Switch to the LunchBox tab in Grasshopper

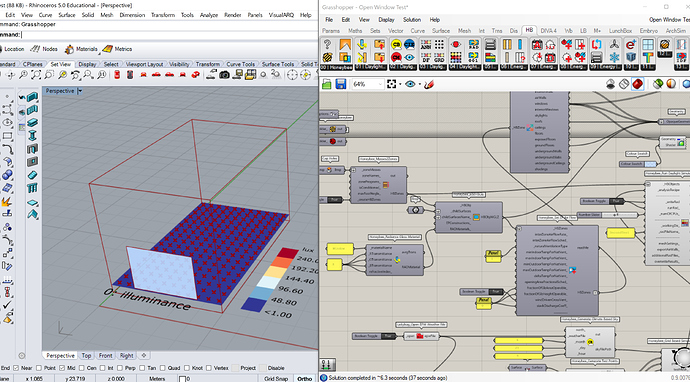coord(620,31)
